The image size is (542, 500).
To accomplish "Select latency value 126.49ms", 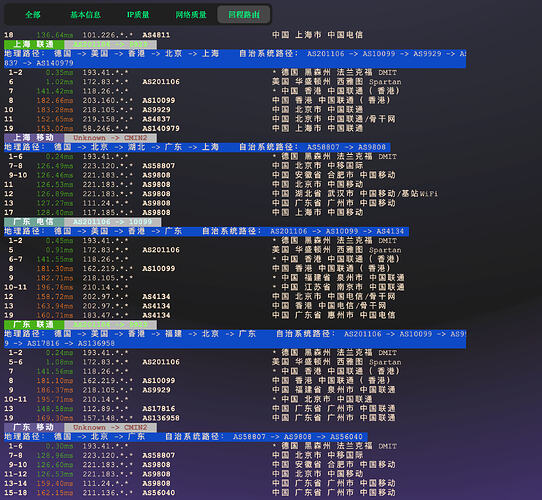I will coord(55,166).
